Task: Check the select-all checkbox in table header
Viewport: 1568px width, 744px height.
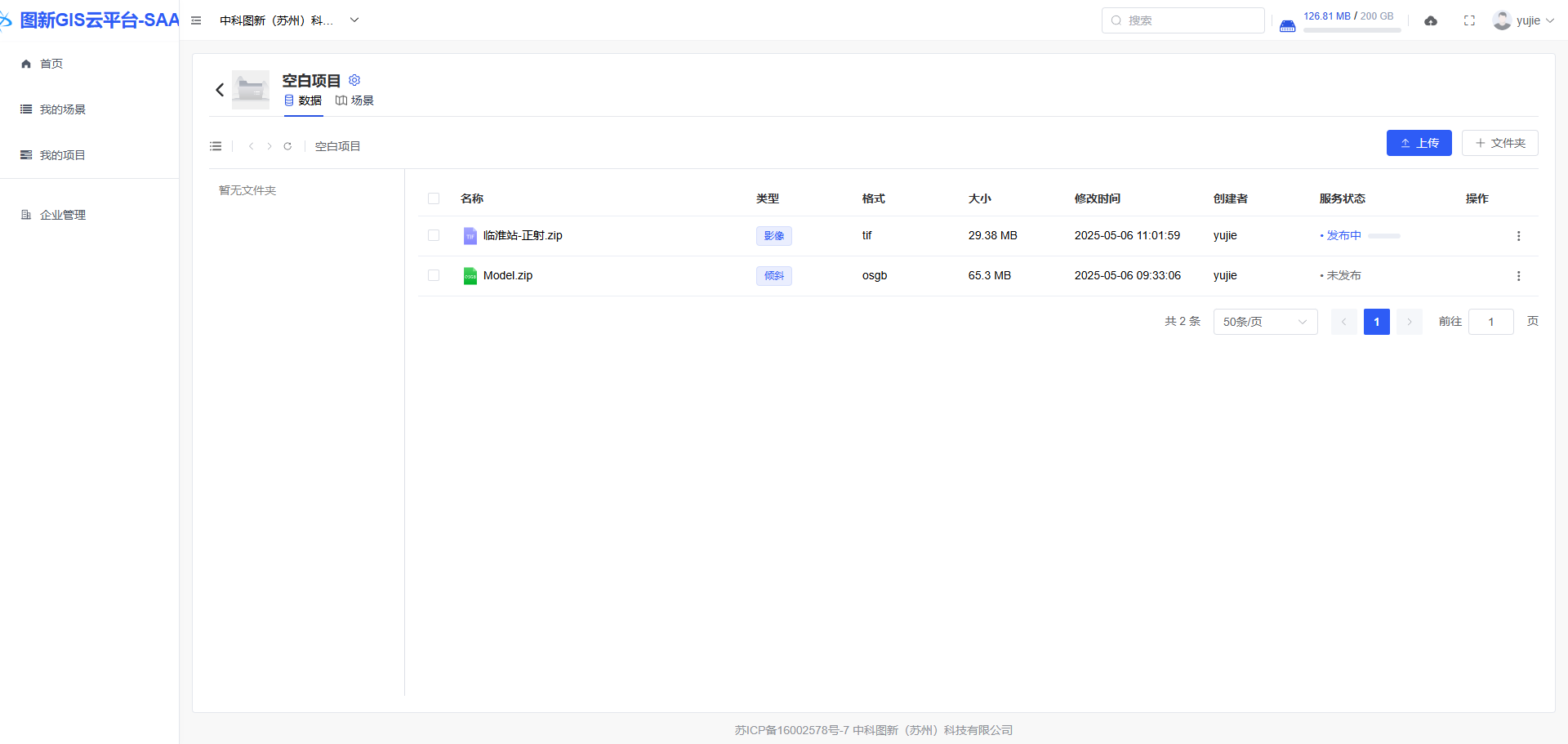Action: click(434, 198)
